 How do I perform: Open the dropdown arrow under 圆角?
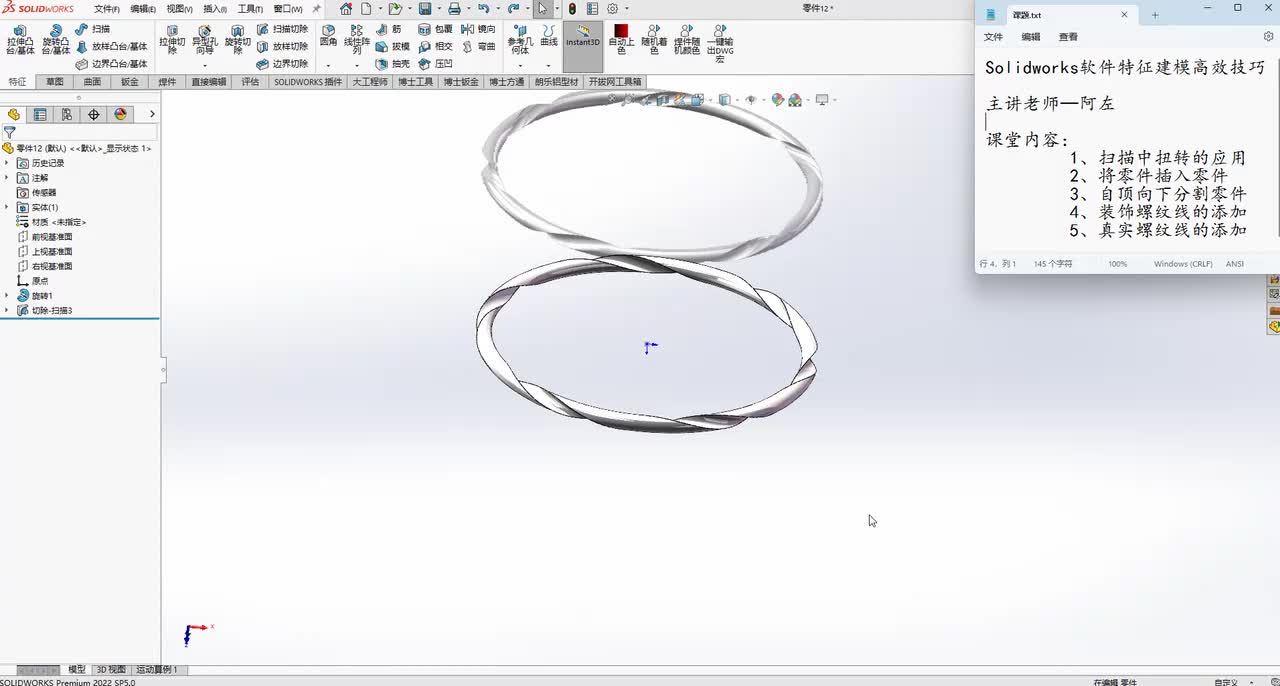[x=329, y=65]
